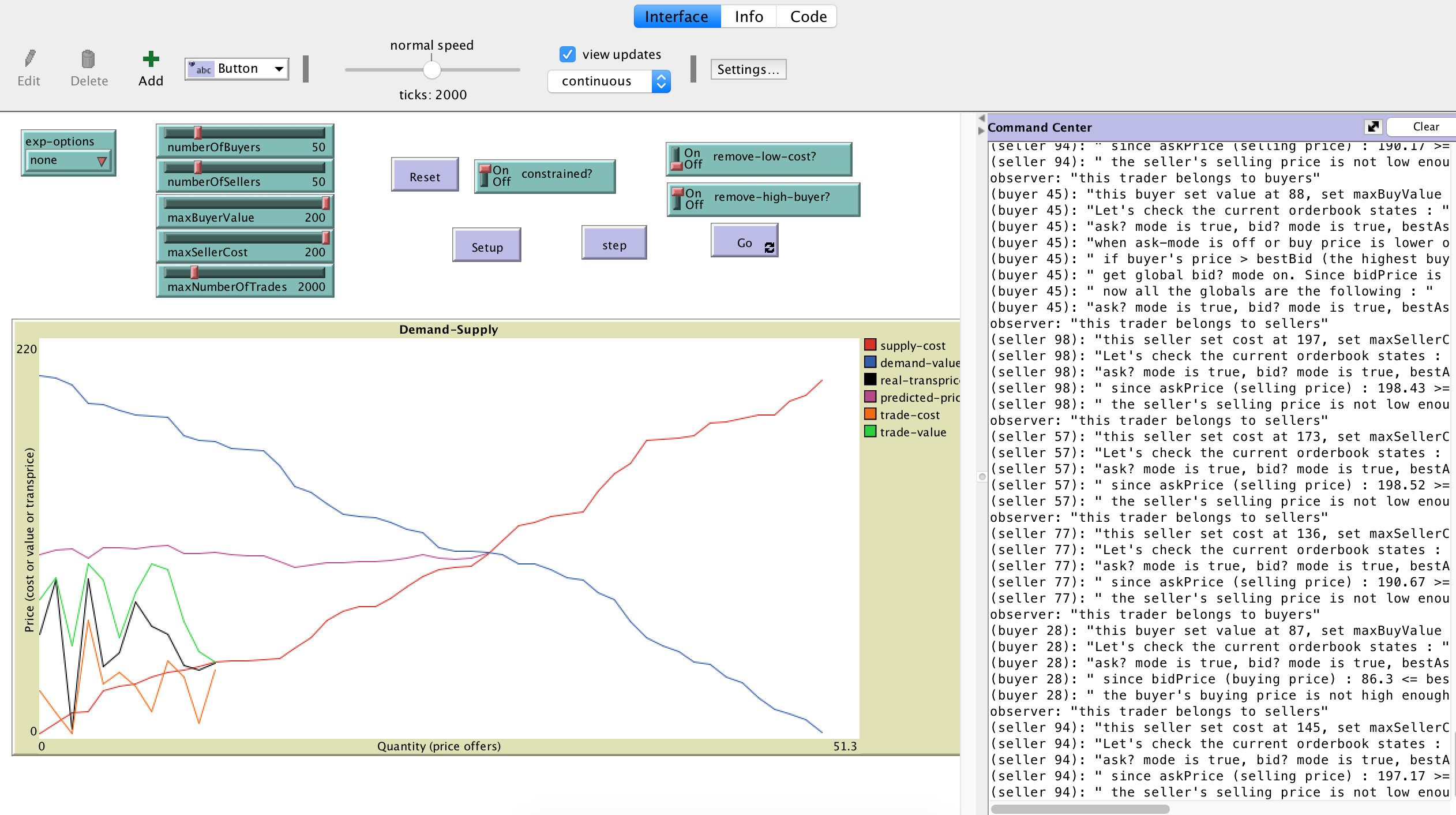Click the supply-cost red legend swatch
1456x815 pixels.
click(x=870, y=345)
